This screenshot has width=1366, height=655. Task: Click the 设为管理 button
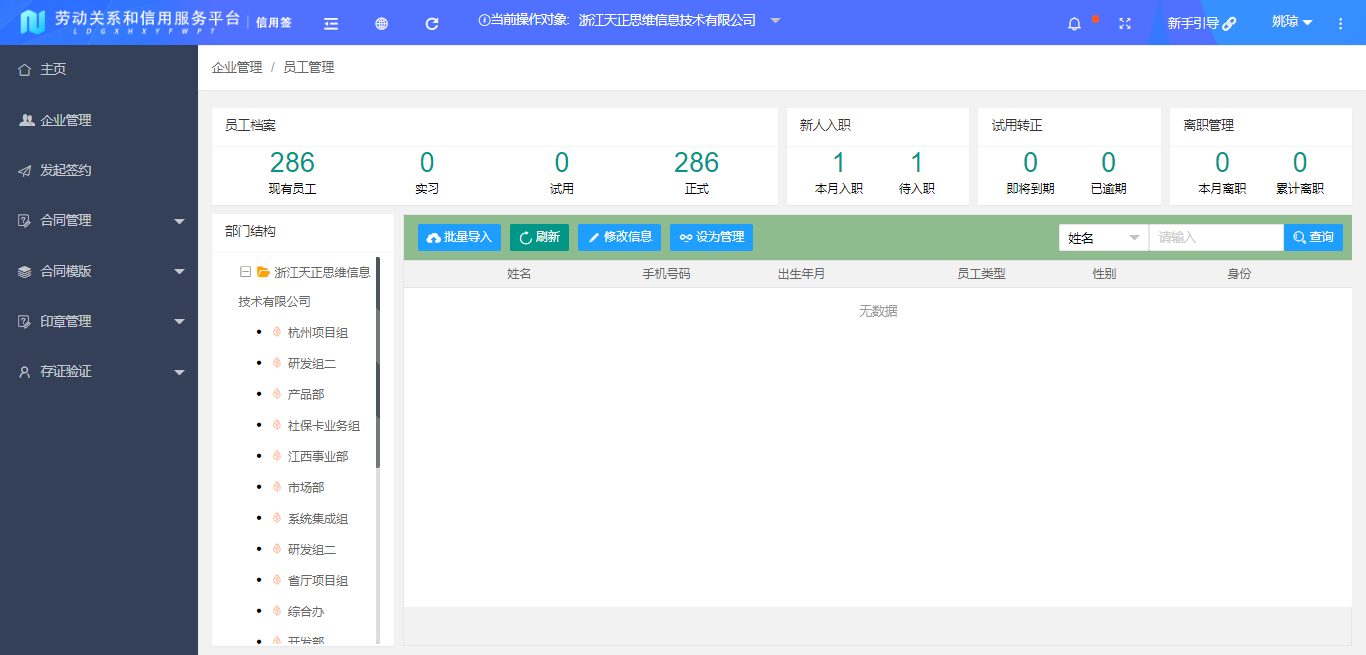pos(711,237)
